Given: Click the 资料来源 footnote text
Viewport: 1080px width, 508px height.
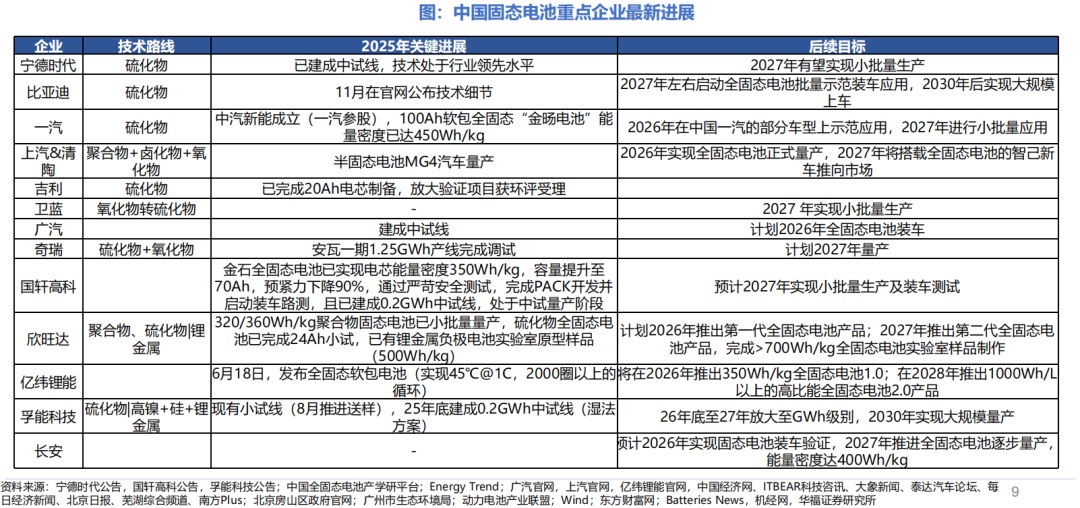Looking at the screenshot, I should [x=500, y=494].
